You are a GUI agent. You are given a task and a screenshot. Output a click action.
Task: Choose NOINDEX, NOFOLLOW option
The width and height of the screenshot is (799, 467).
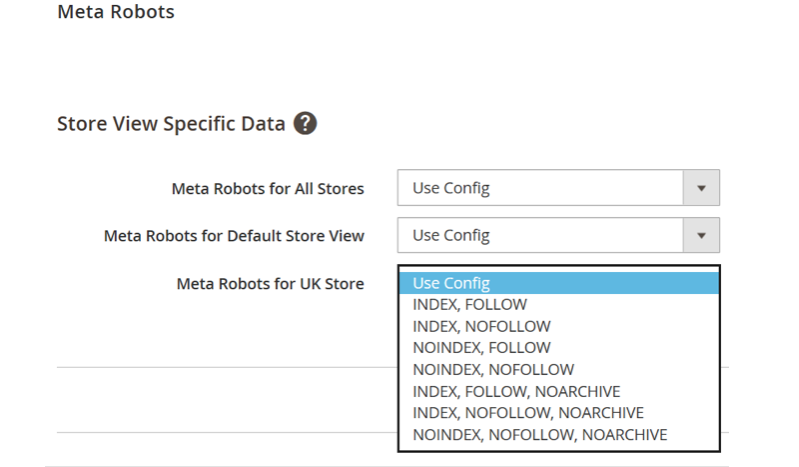point(559,370)
